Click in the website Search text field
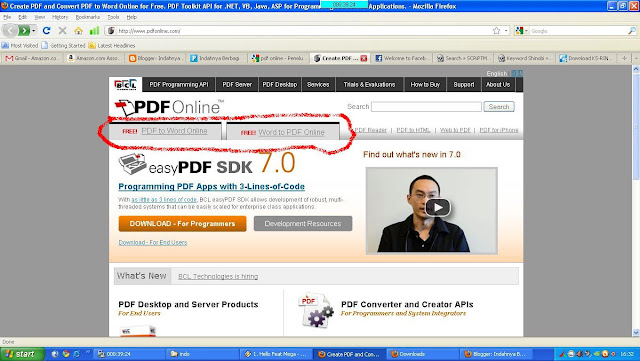 pyautogui.click(x=426, y=107)
